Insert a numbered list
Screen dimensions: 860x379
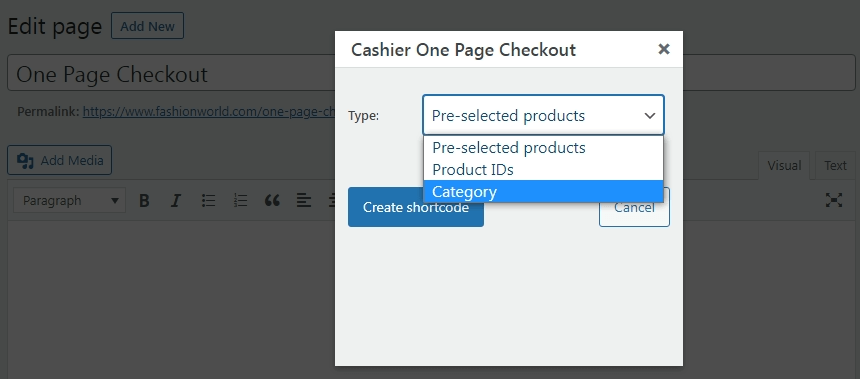click(240, 201)
